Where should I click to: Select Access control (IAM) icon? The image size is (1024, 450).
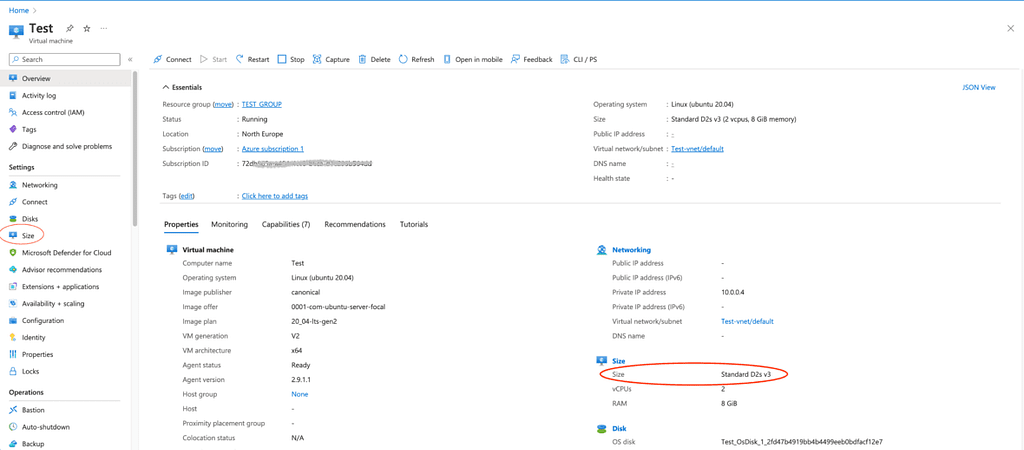13,112
